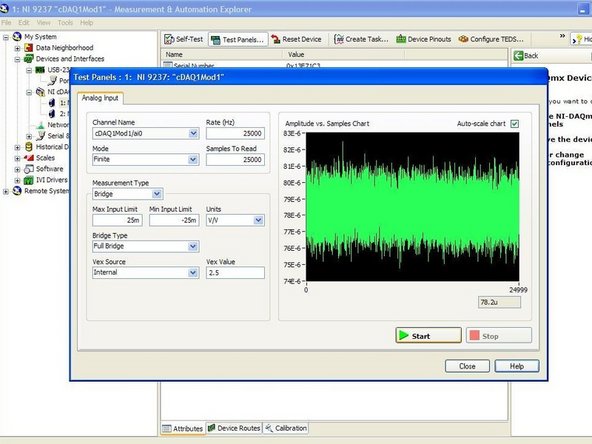The width and height of the screenshot is (592, 444).
Task: Expand Scales tree node
Action: point(17,158)
